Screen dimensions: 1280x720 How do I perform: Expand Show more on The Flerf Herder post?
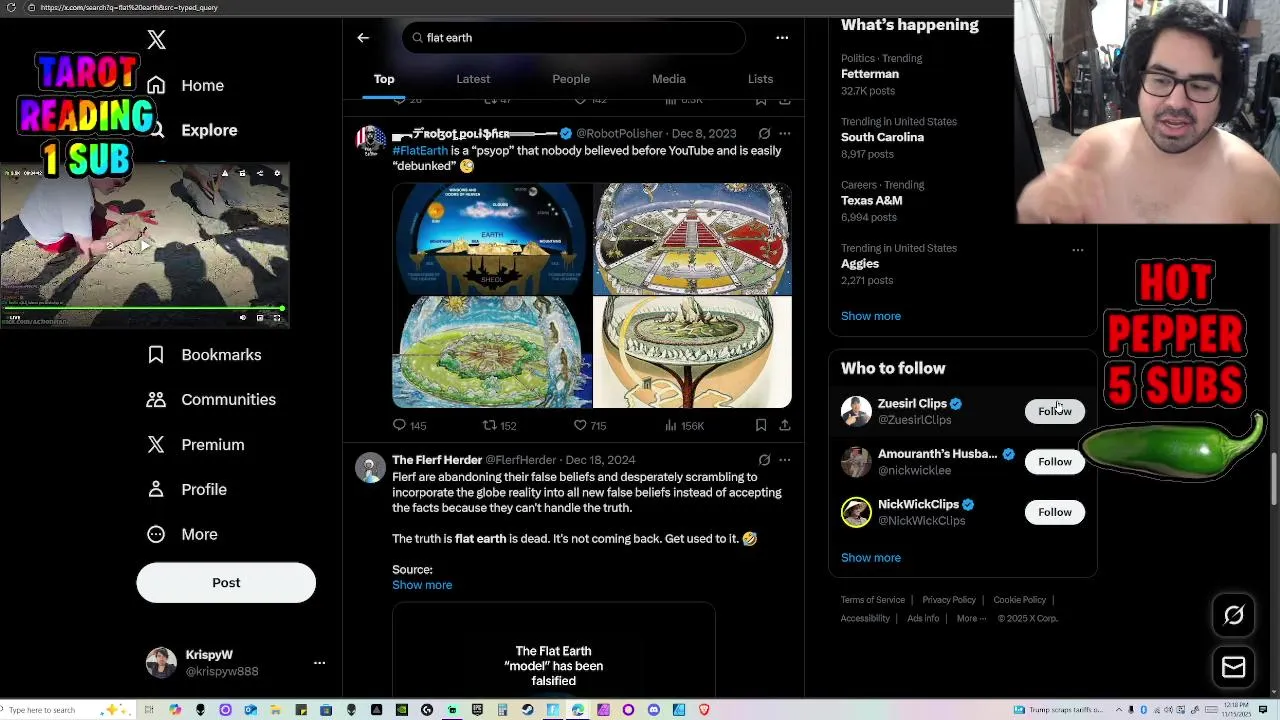point(422,585)
